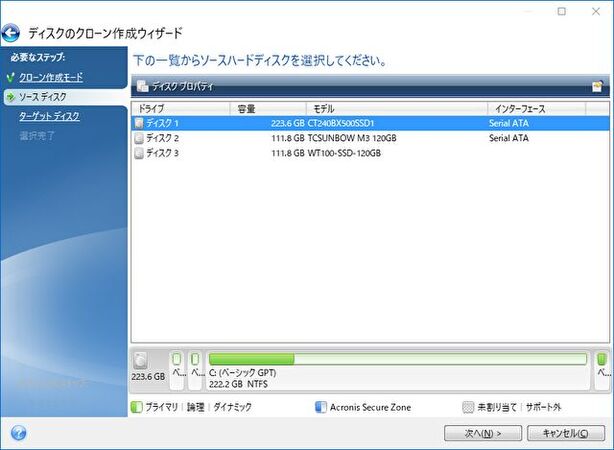Click the 222.2 GB NTFS text

[x=238, y=384]
